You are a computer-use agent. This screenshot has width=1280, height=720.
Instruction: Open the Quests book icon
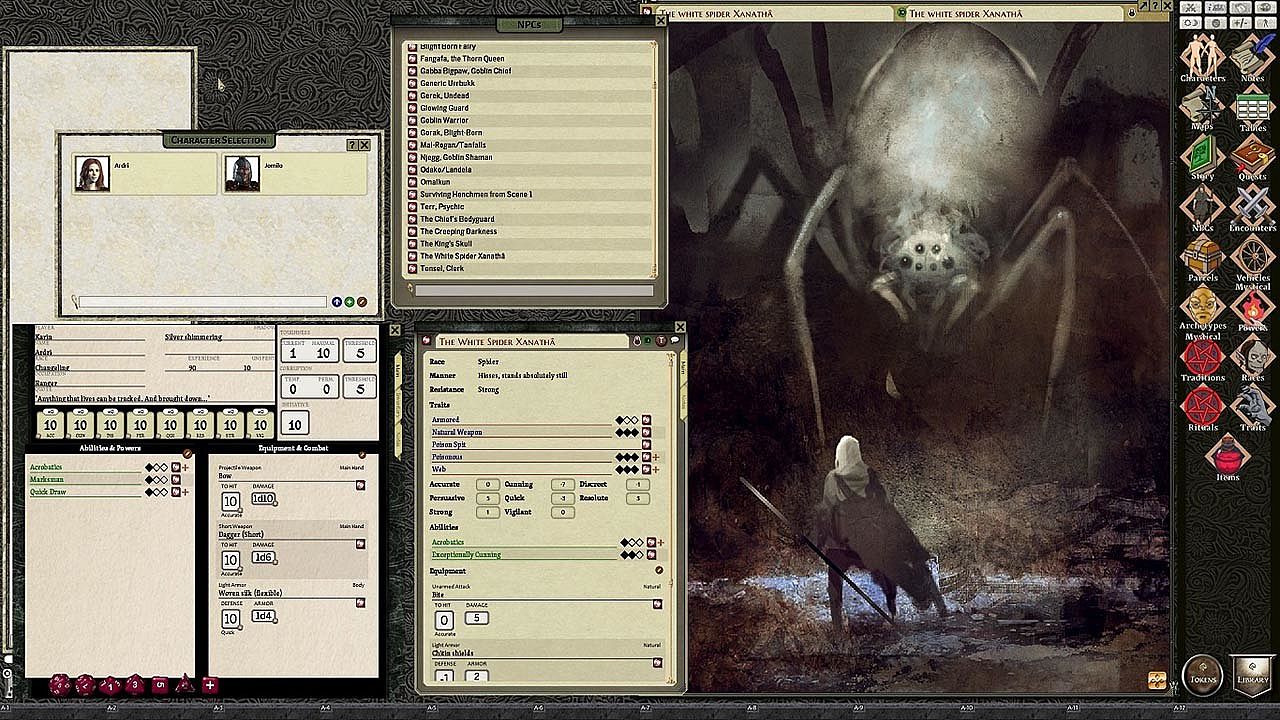tap(1252, 158)
